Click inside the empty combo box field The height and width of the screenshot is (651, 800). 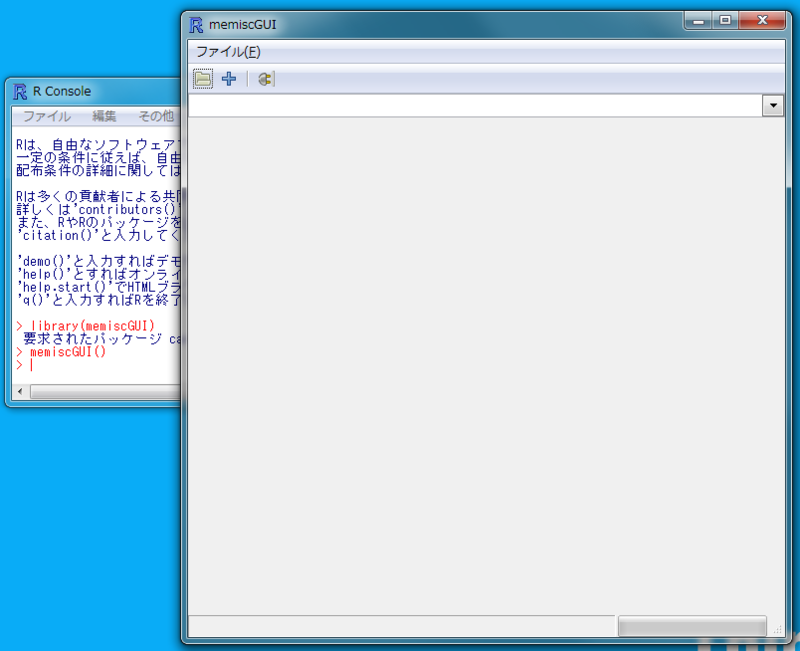coord(475,106)
